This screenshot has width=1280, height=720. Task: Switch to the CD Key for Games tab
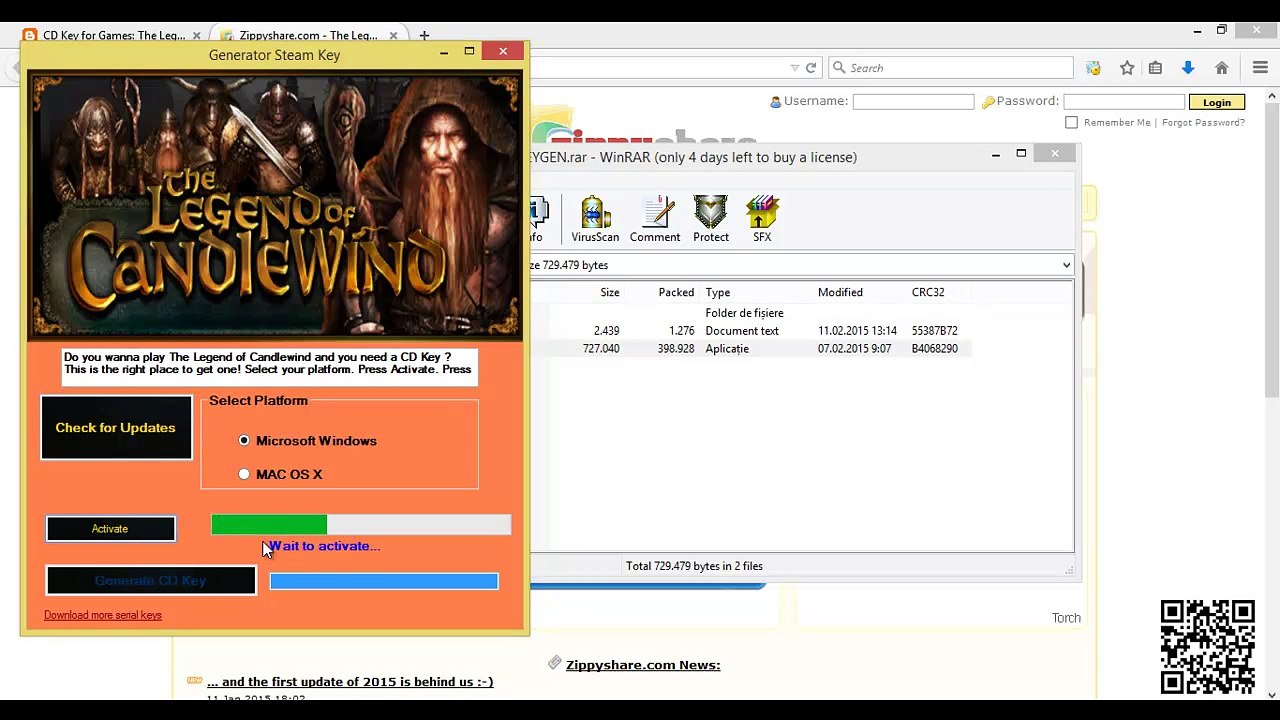coord(112,35)
